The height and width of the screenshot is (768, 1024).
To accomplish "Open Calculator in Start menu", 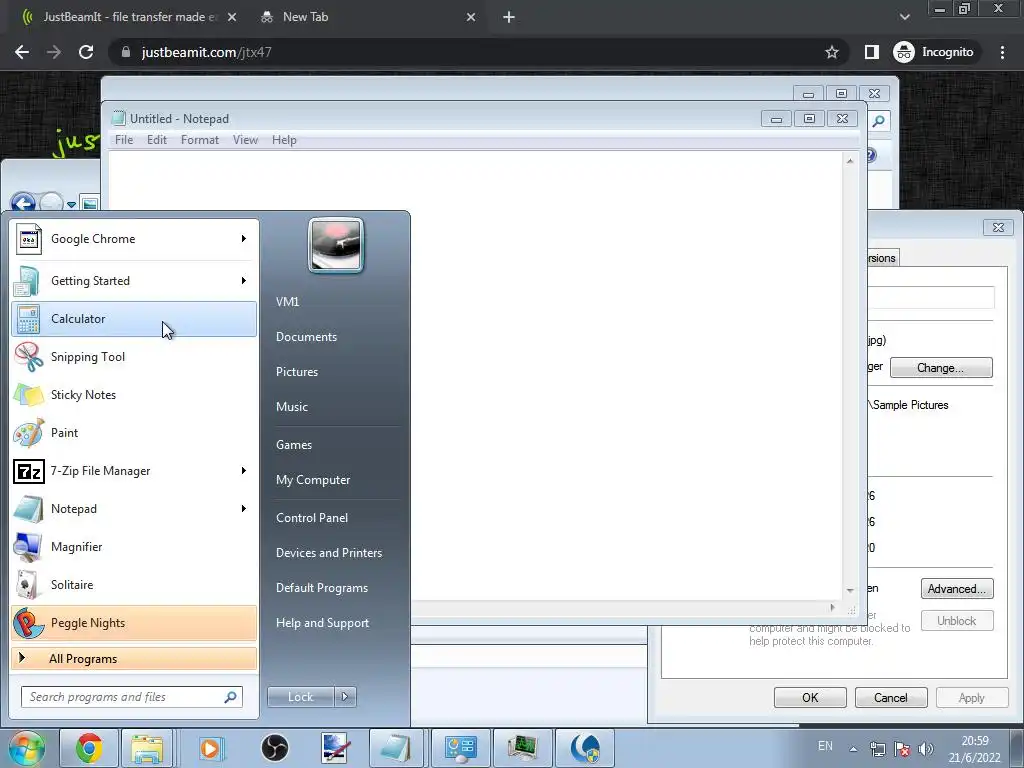I will (134, 319).
